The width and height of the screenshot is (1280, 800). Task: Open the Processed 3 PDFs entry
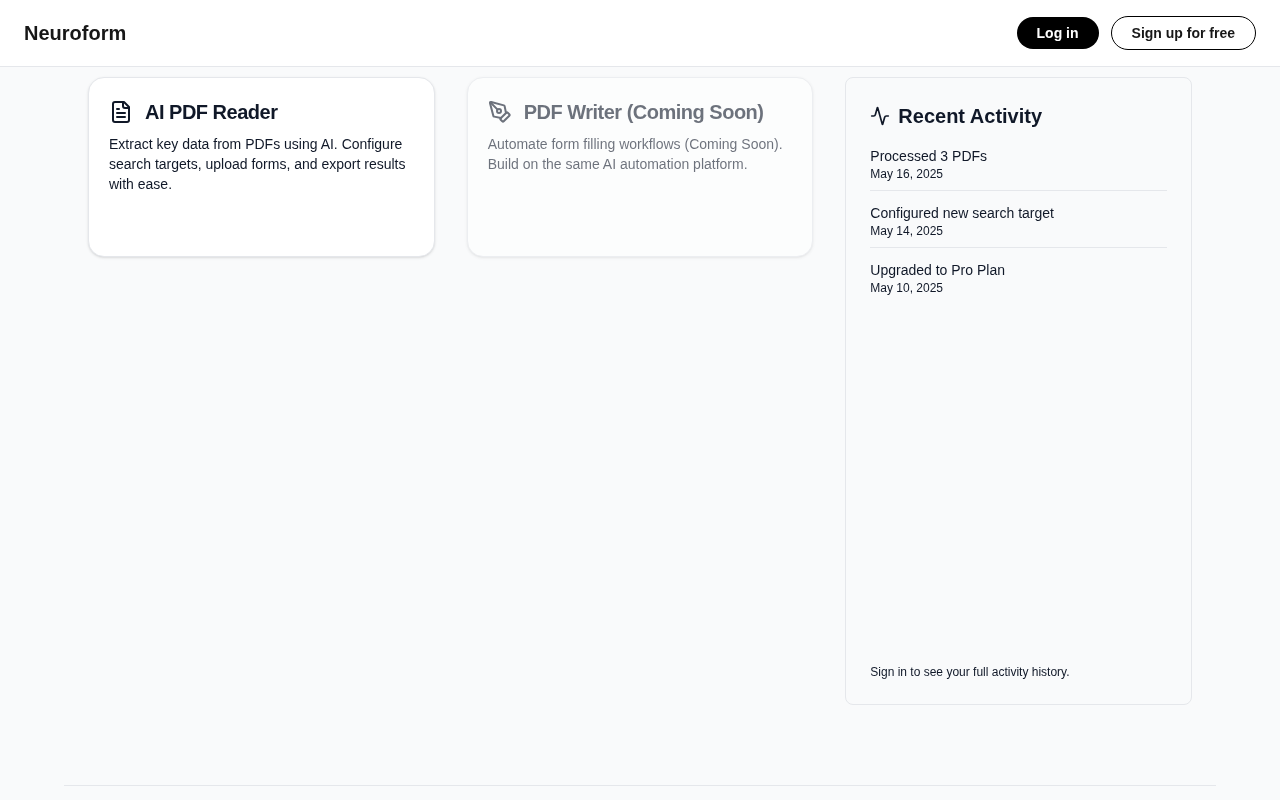pos(928,156)
